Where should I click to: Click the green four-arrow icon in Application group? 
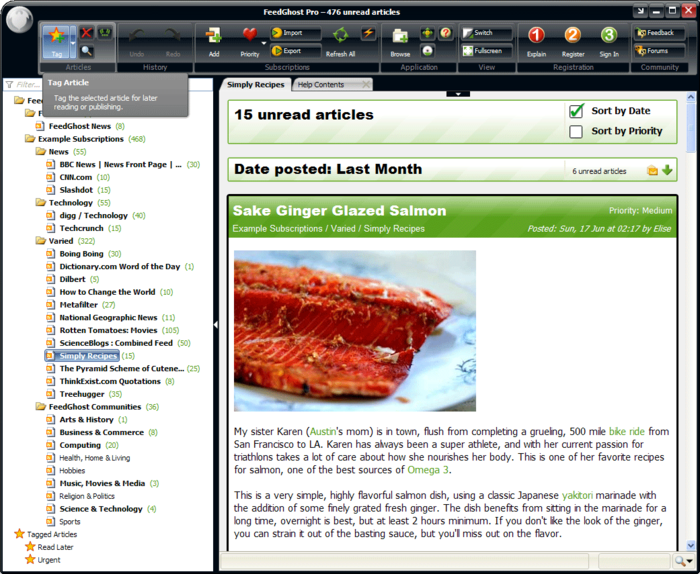[427, 33]
